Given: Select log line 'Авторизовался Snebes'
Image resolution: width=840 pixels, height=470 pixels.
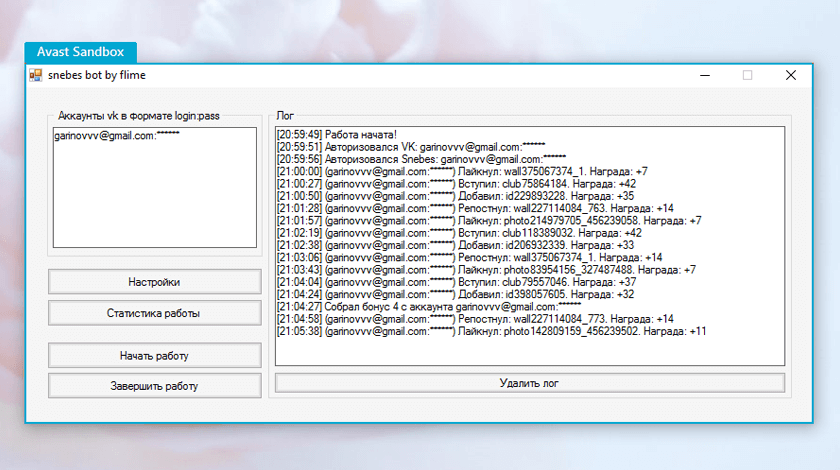Looking at the screenshot, I should tap(421, 159).
